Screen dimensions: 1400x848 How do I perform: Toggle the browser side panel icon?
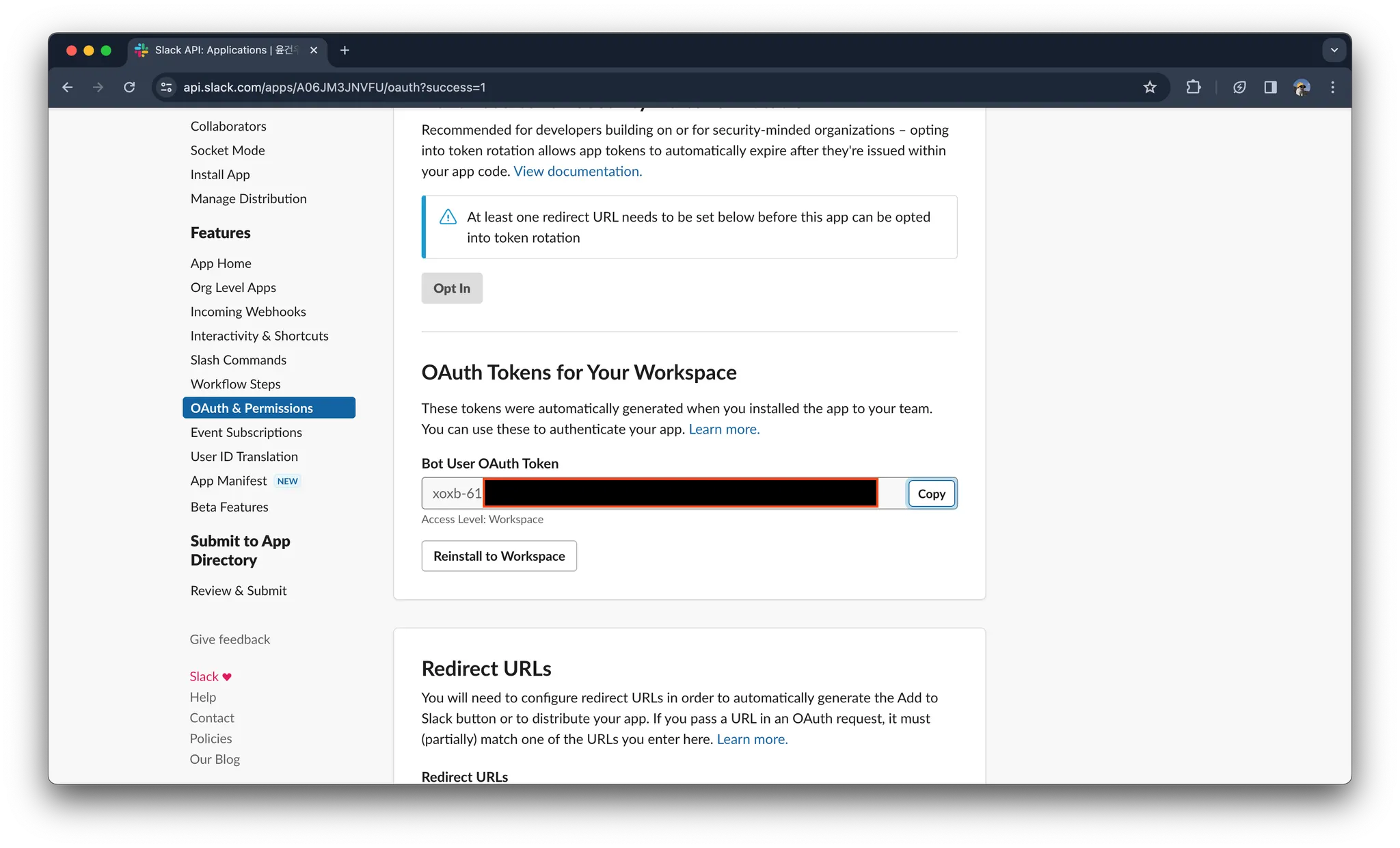click(1270, 87)
